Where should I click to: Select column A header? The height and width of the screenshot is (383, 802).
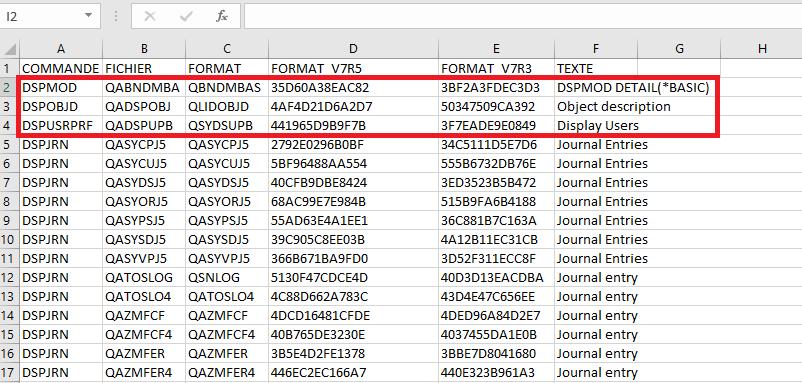coord(61,49)
